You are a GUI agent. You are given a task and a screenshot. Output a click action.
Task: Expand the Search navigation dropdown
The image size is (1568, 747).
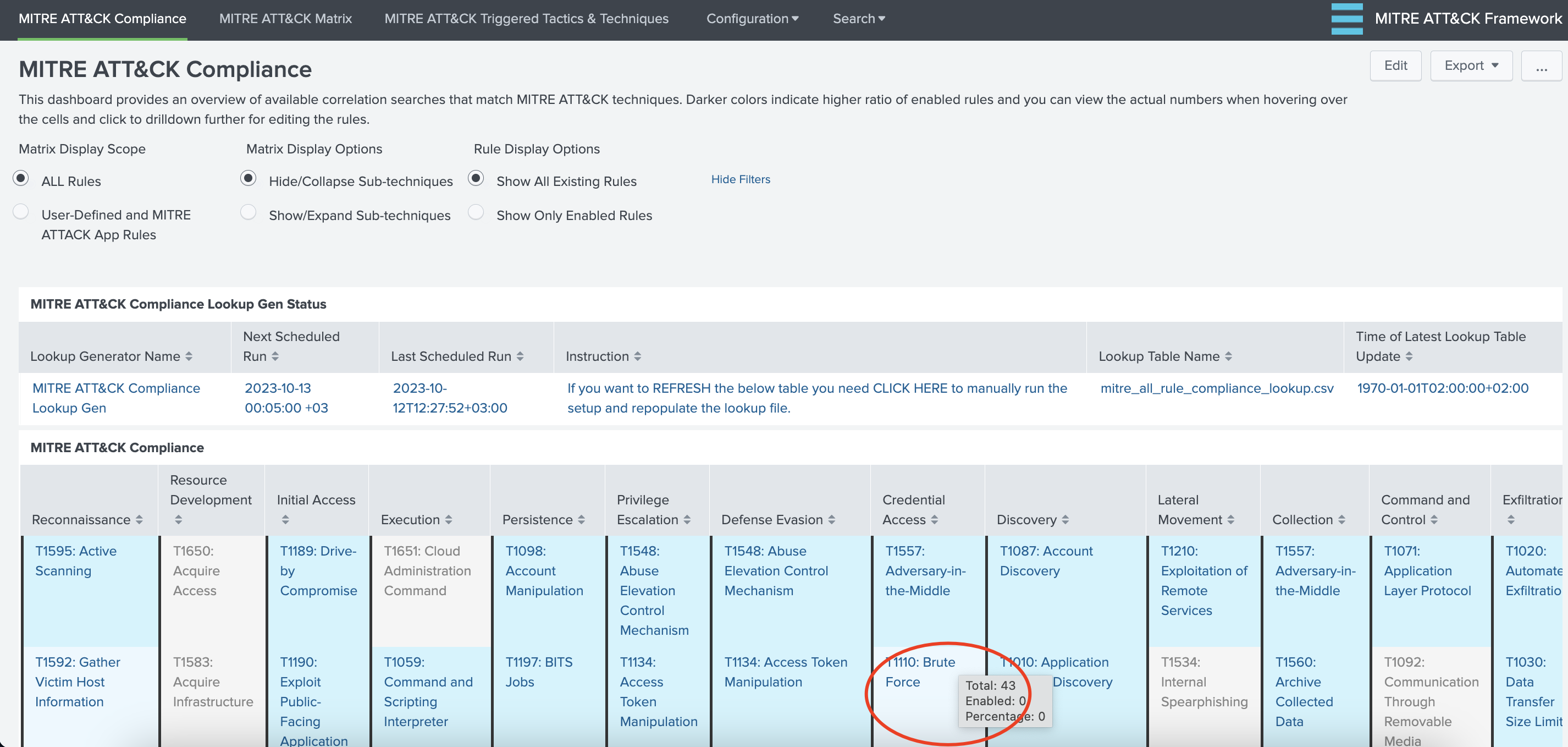858,19
